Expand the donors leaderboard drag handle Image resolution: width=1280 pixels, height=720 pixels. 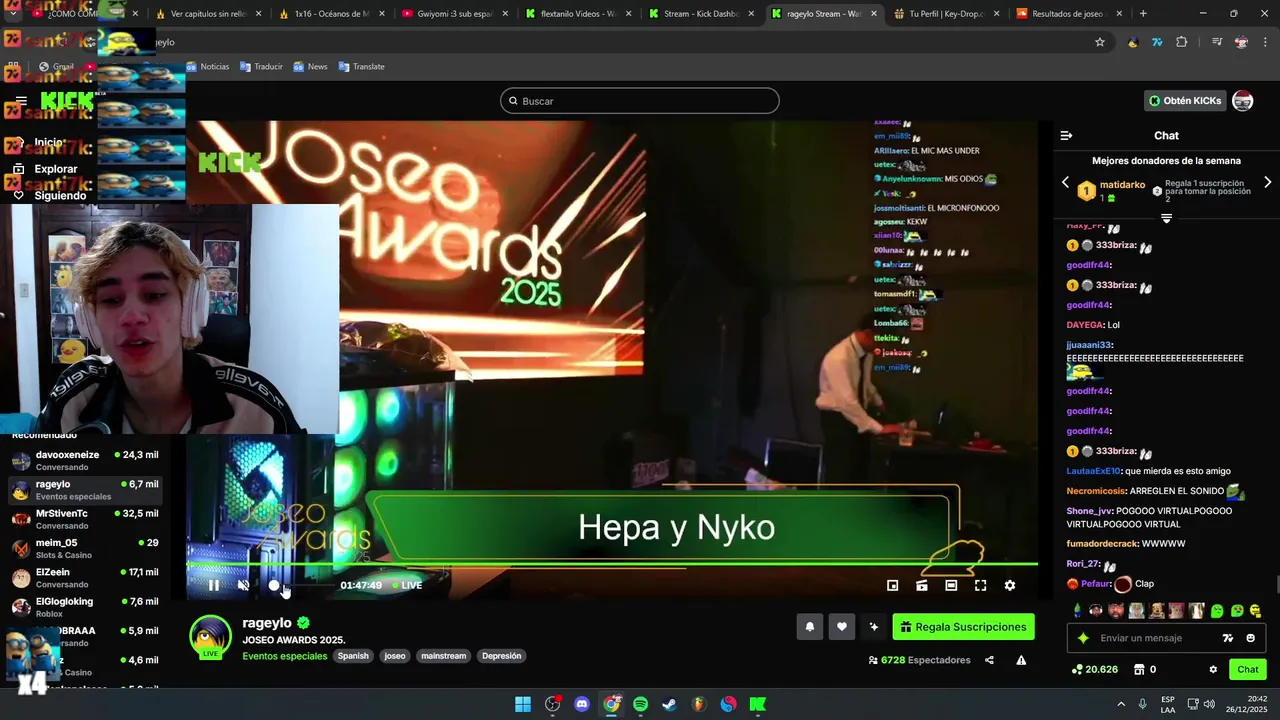click(1166, 218)
